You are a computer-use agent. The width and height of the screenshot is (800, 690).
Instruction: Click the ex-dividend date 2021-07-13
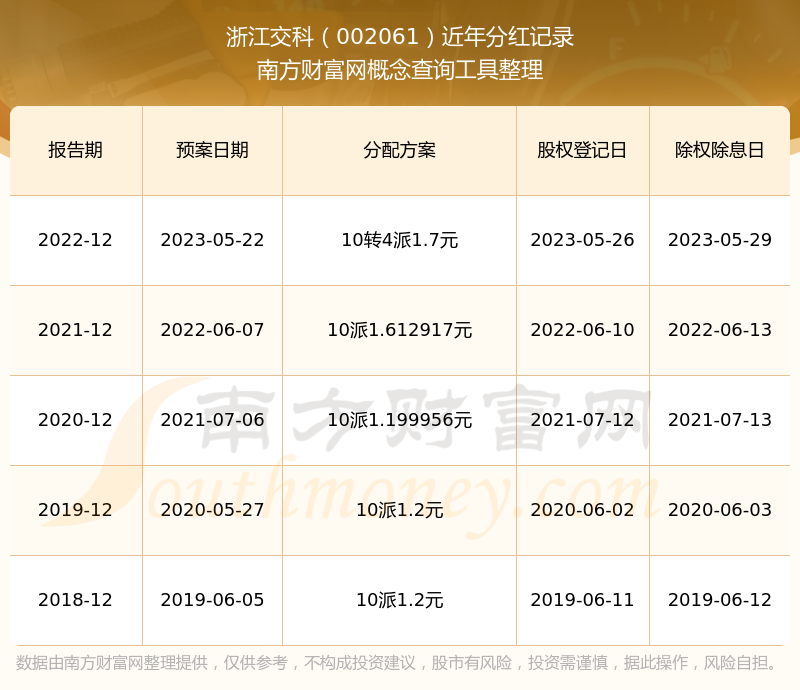click(719, 420)
